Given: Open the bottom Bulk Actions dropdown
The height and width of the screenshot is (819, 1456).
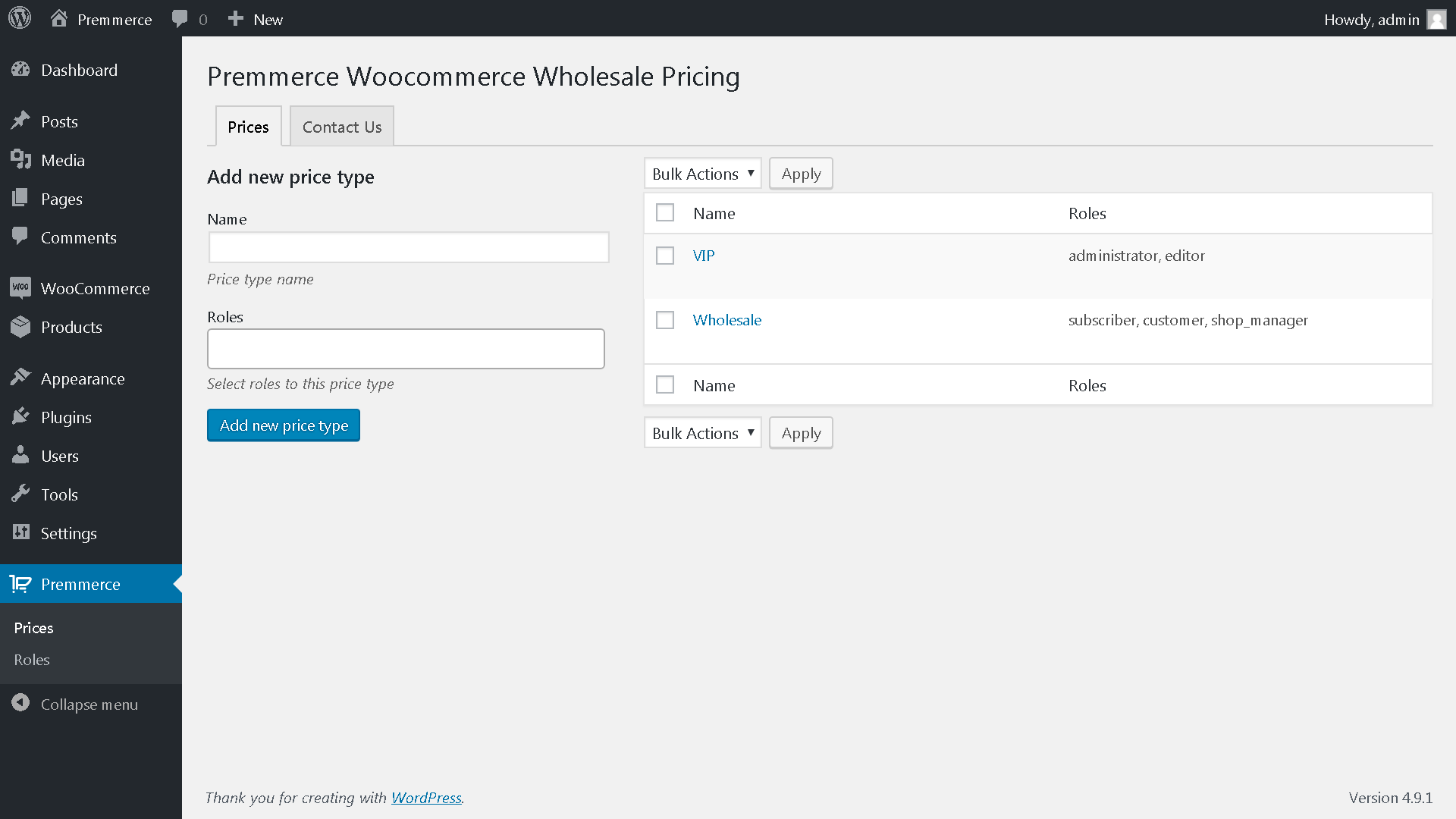Looking at the screenshot, I should point(703,433).
